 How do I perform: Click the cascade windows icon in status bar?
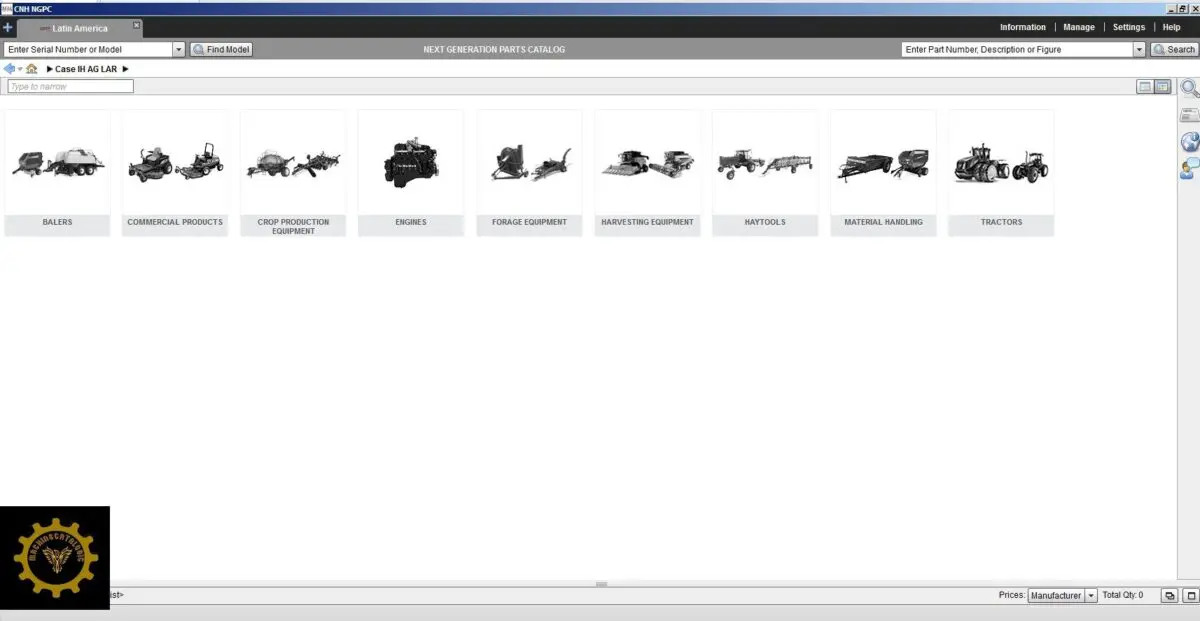(x=1168, y=595)
